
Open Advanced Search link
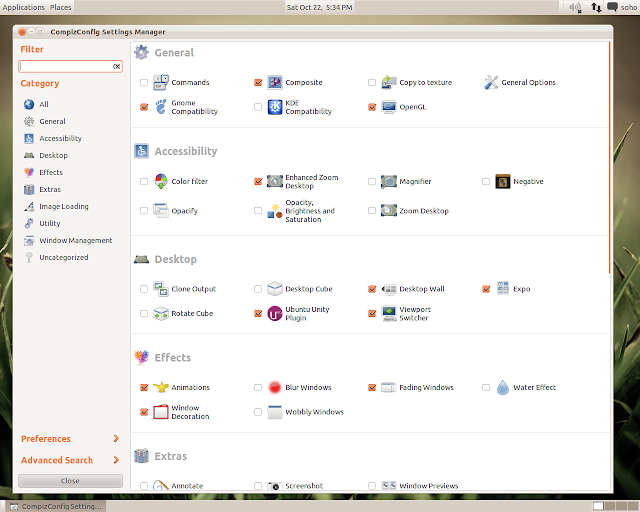click(x=57, y=460)
